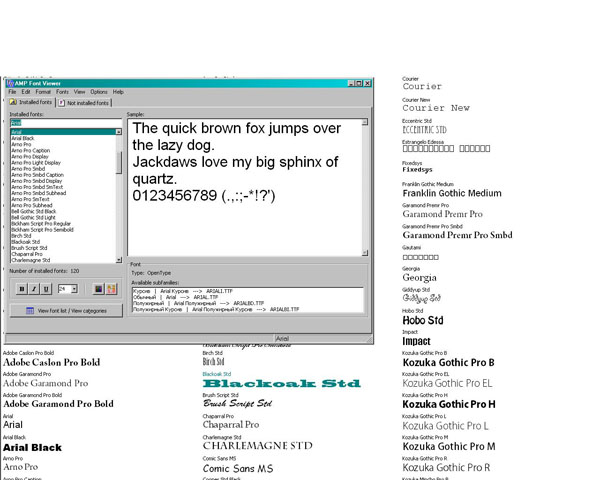Click the AMP Font Viewer title icon

10,83
